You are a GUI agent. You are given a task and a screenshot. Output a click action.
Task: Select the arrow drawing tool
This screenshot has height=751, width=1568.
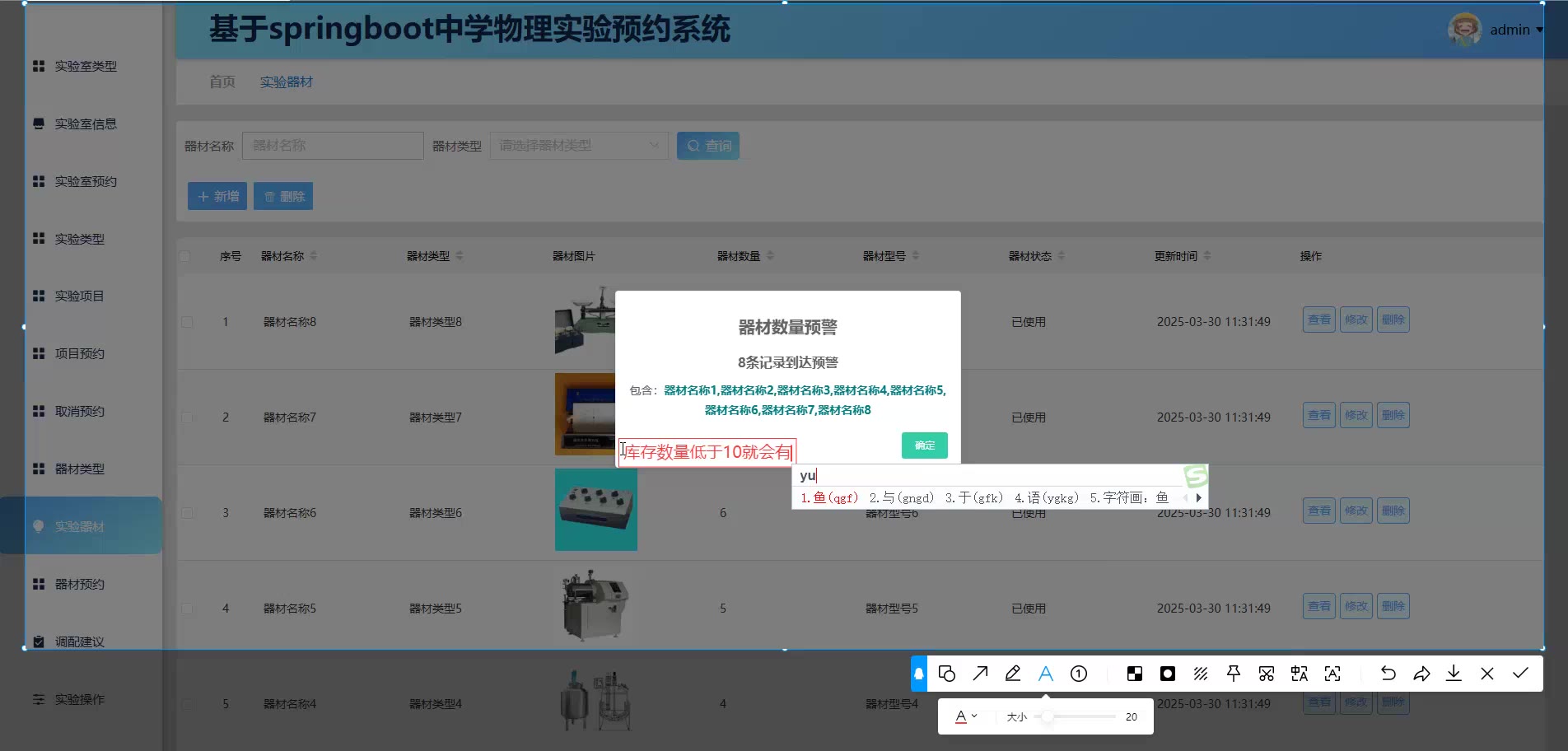pyautogui.click(x=980, y=674)
